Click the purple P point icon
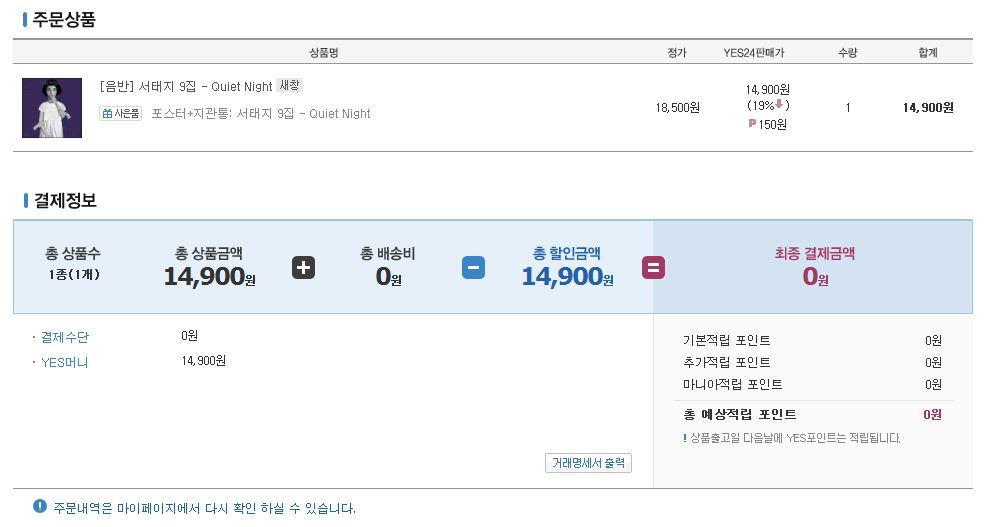Screen dimensions: 1006x527 point(752,123)
